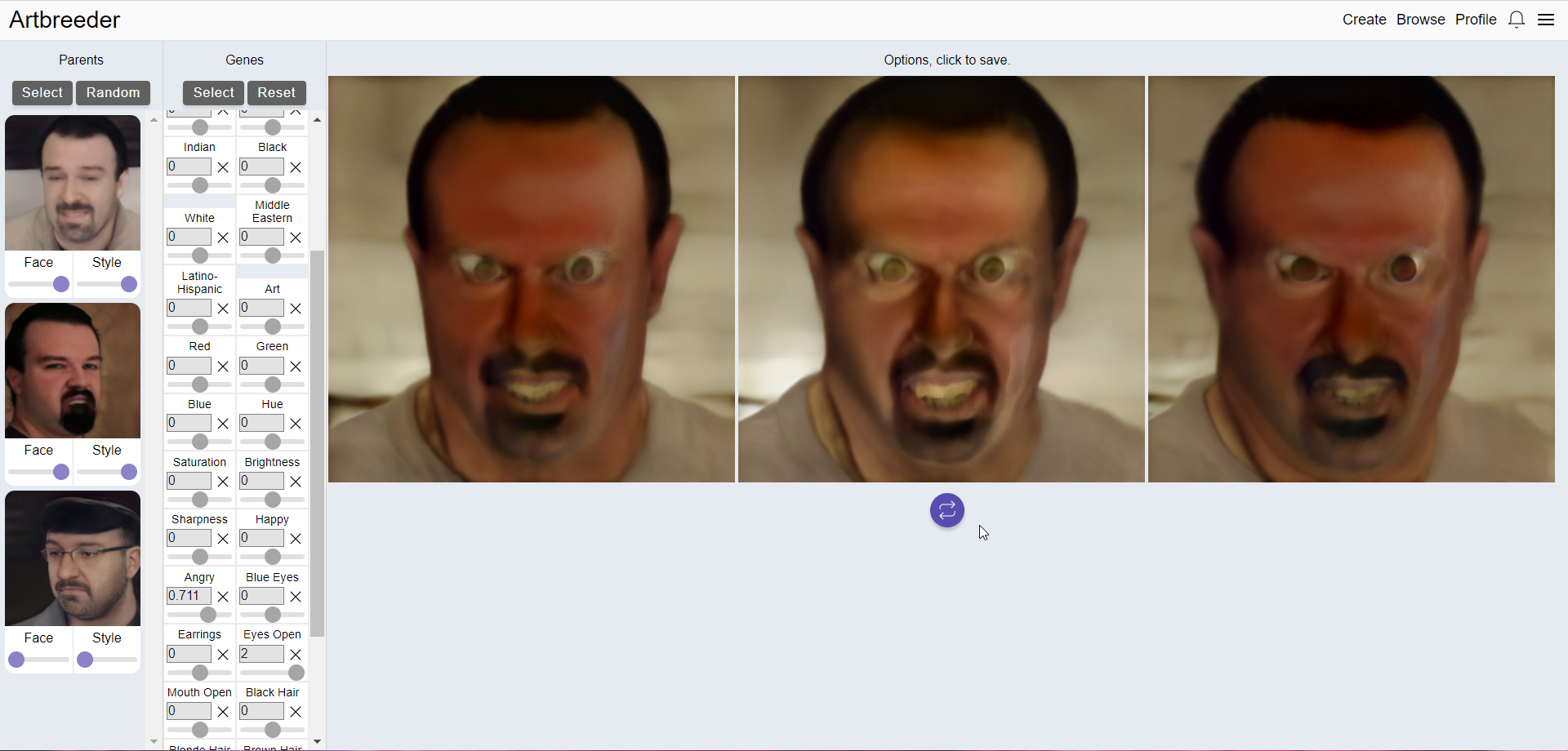Clear the Black gene with its X
Screen dimensions: 1568x751
click(x=296, y=167)
